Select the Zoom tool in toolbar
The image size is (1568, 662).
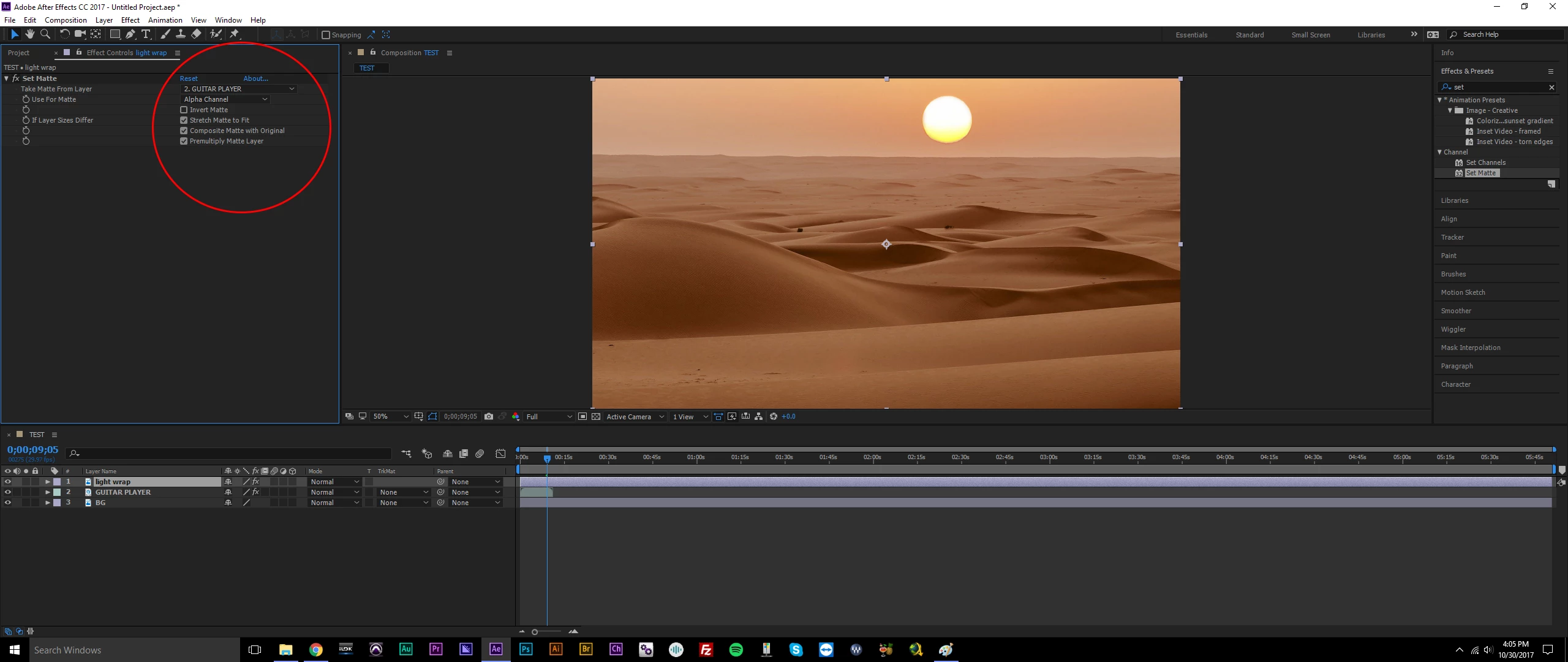coord(45,34)
